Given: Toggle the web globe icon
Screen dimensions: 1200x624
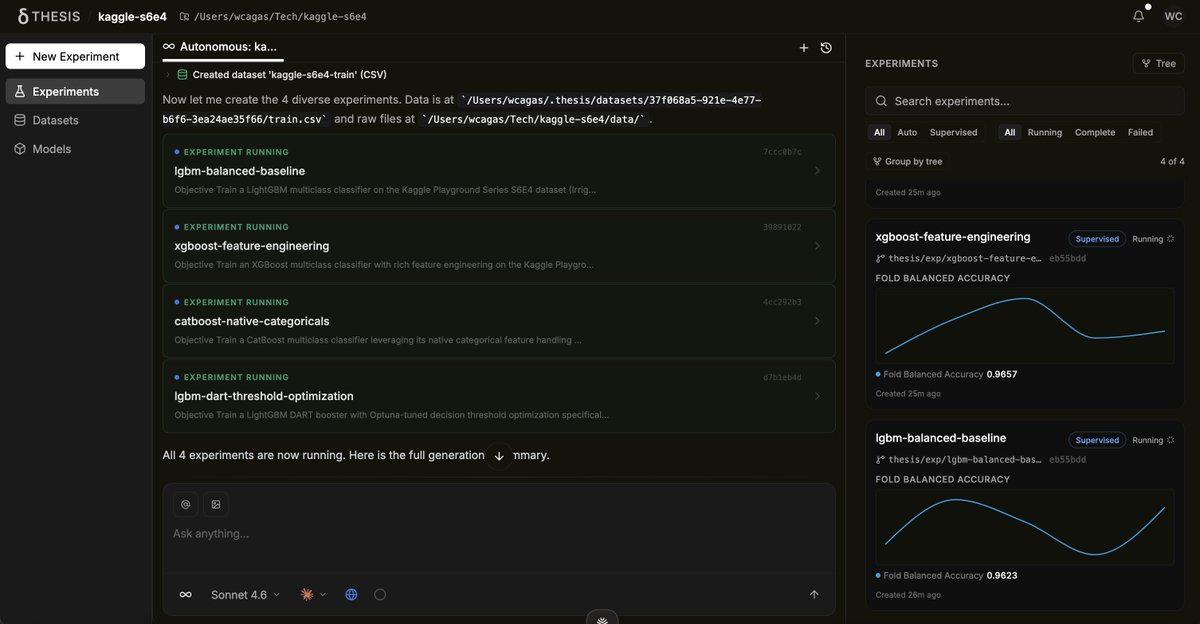Looking at the screenshot, I should click(351, 594).
